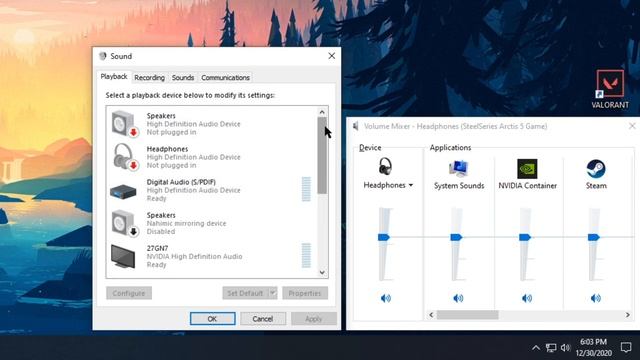Image resolution: width=640 pixels, height=360 pixels.
Task: Click the Volume Mixer horizontal scrollbar thumb
Action: point(467,315)
